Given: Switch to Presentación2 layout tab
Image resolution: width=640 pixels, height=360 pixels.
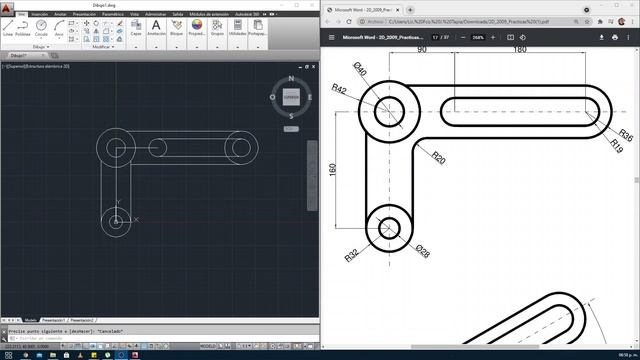Looking at the screenshot, I should (82, 320).
